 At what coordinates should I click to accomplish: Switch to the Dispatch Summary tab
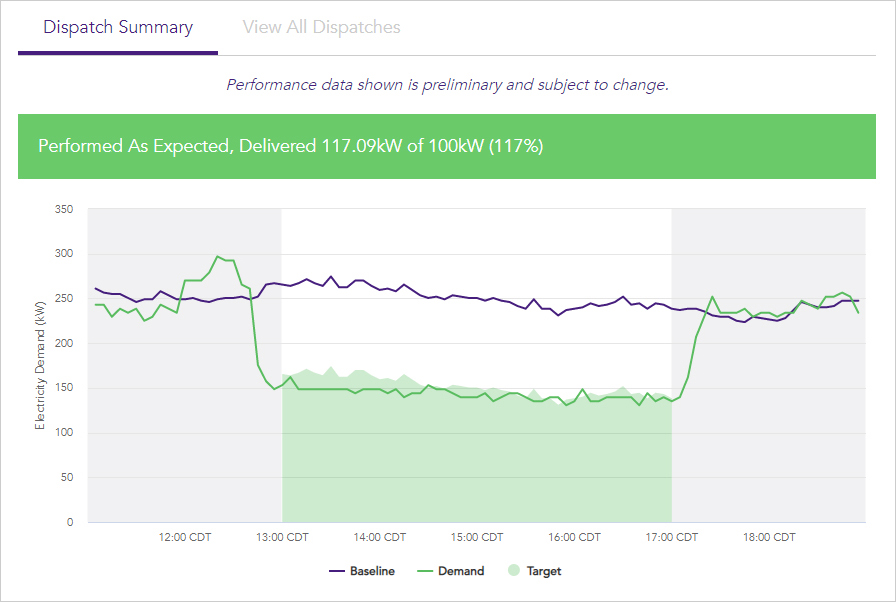tap(118, 27)
